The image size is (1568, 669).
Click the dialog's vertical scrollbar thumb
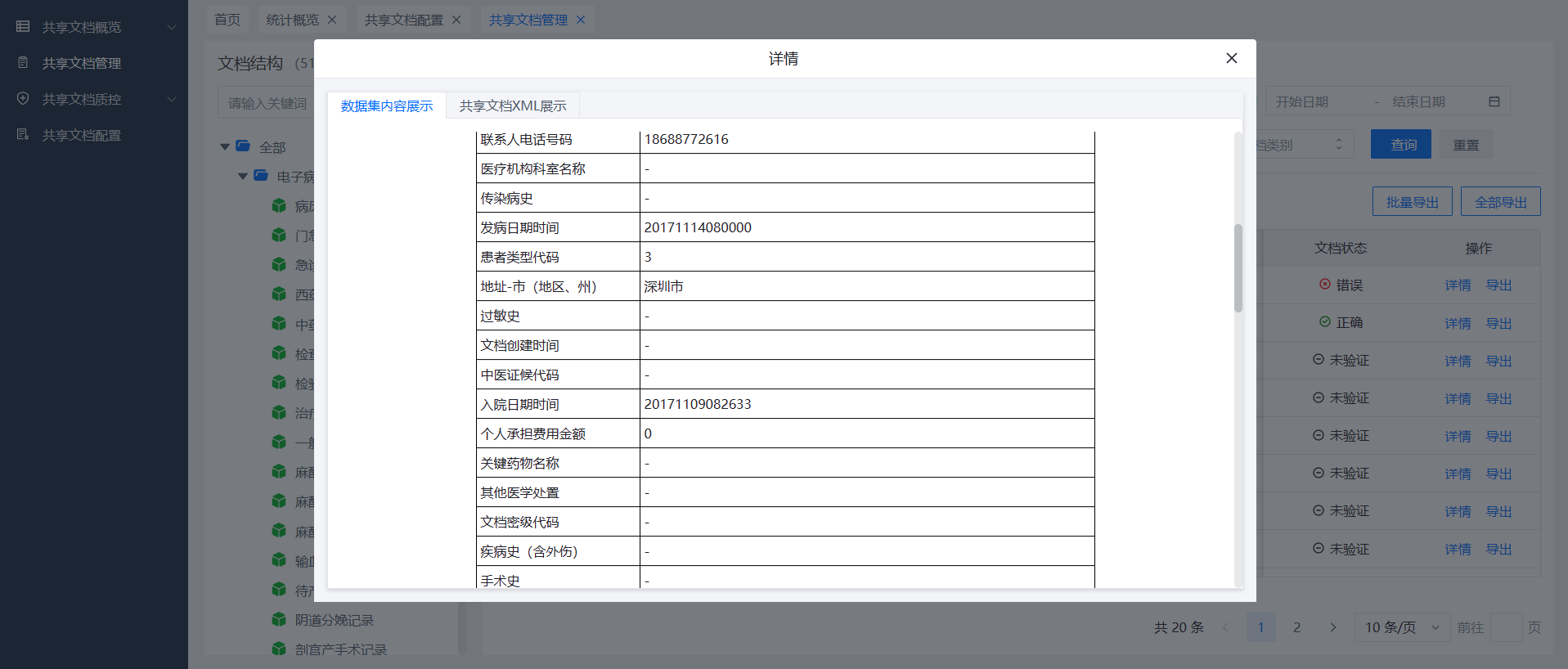coord(1238,268)
